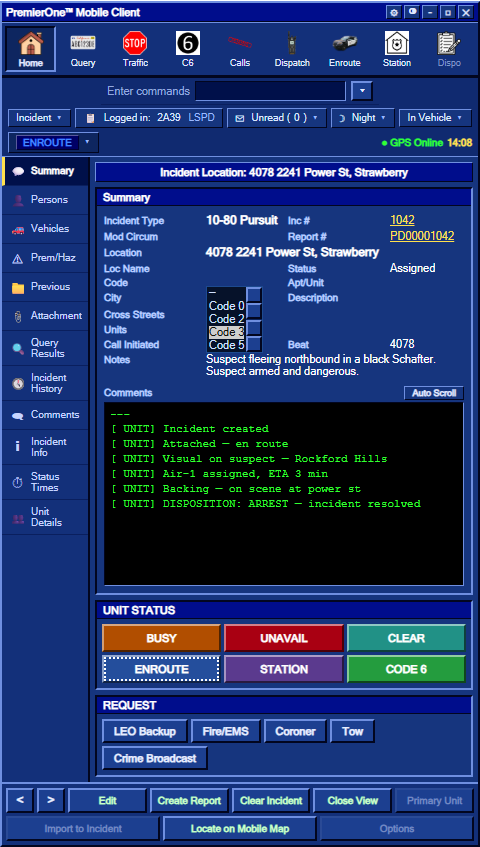Request the Coroner
This screenshot has width=480, height=847.
295,731
